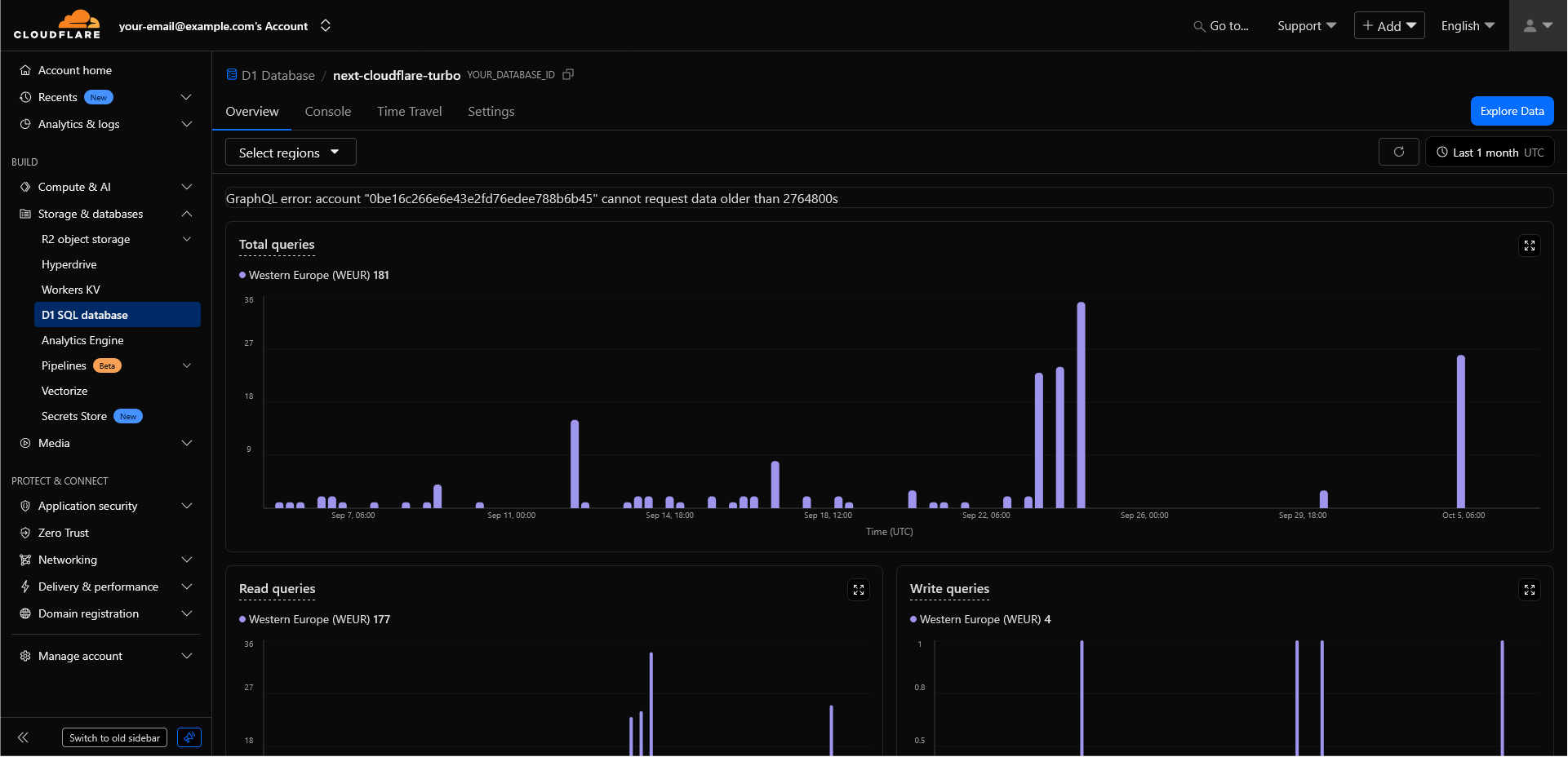This screenshot has width=1568, height=757.
Task: Click the Analytics & logs pie icon
Action: pyautogui.click(x=25, y=124)
